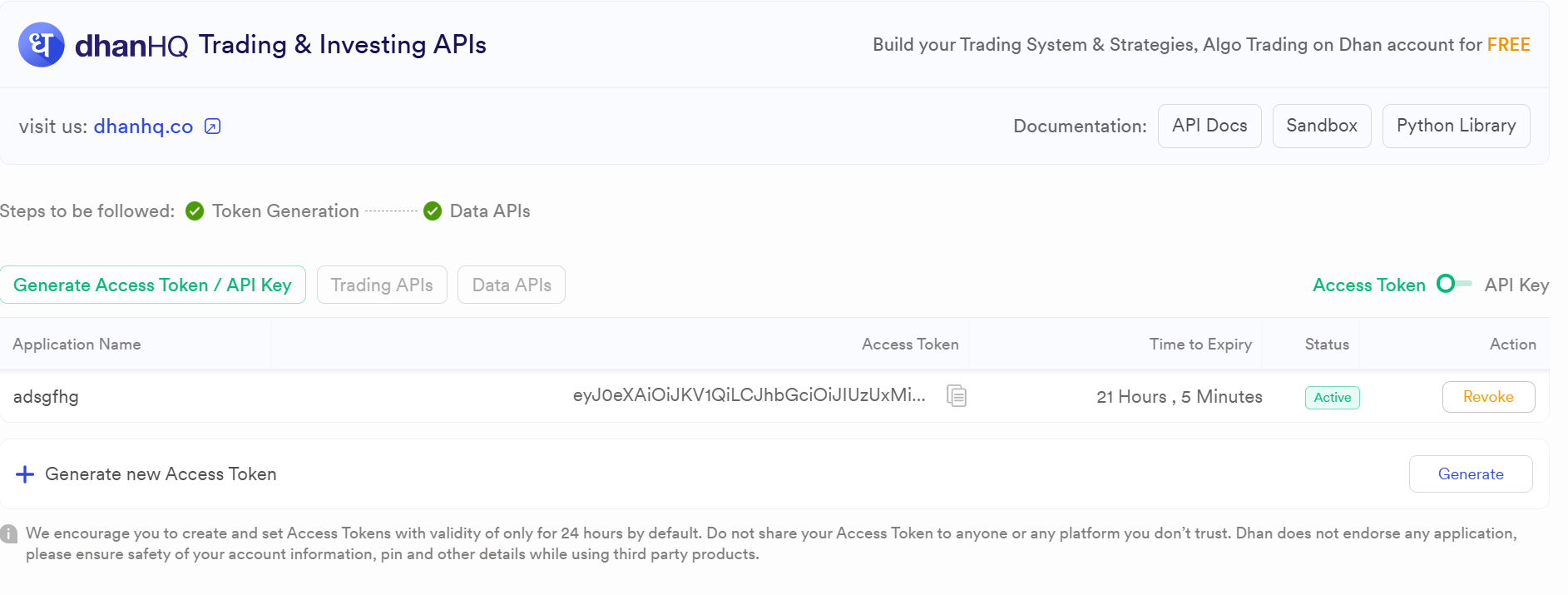The width and height of the screenshot is (1568, 595).
Task: Click the Token Generation green check icon
Action: coord(195,211)
